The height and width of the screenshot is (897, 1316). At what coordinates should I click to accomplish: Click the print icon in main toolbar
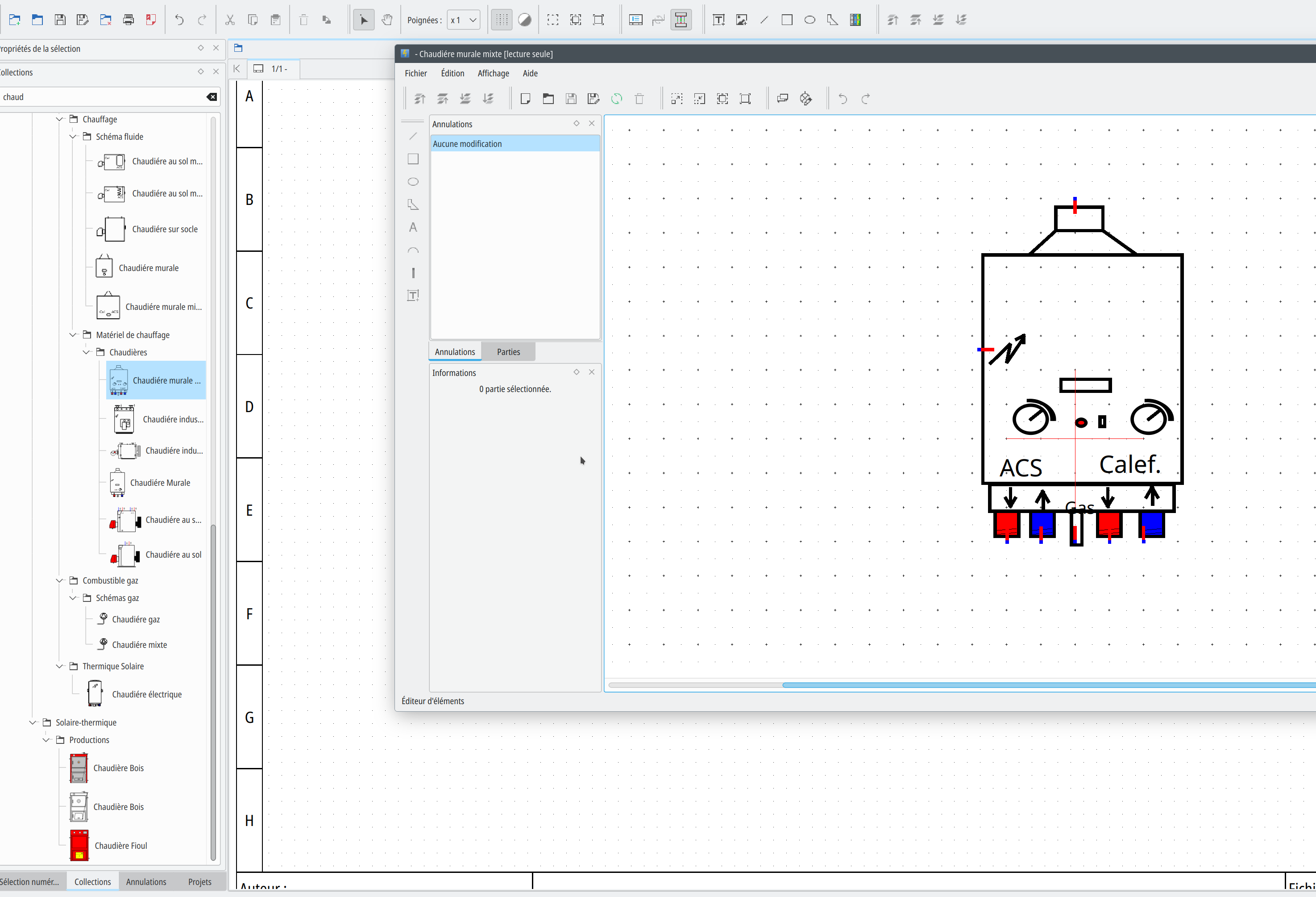129,20
